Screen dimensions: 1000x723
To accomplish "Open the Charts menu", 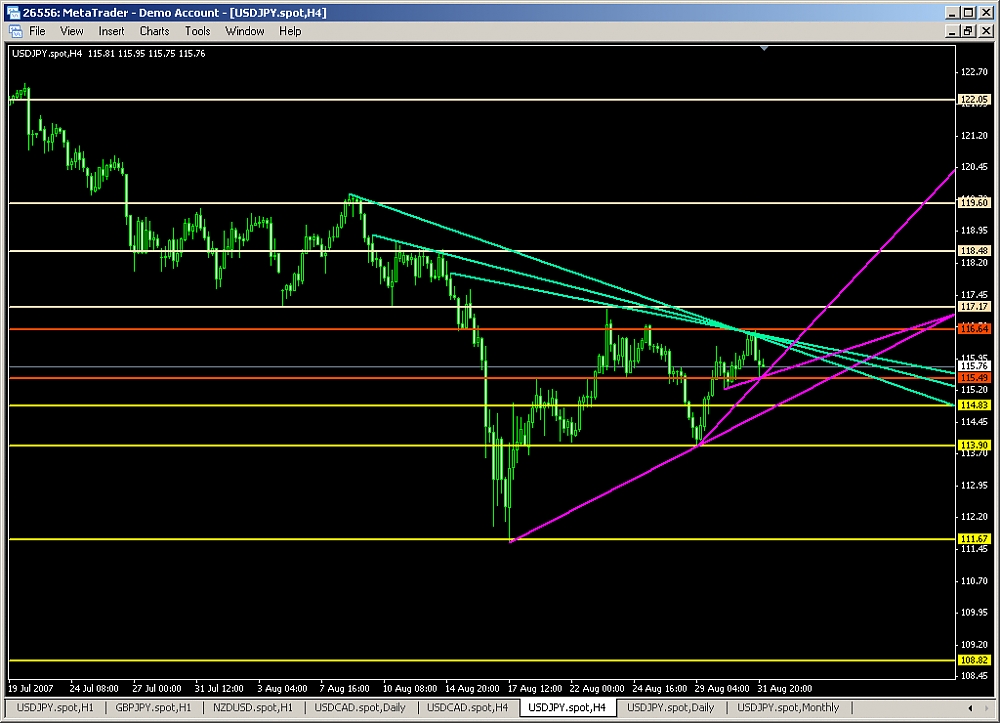I will (x=154, y=31).
